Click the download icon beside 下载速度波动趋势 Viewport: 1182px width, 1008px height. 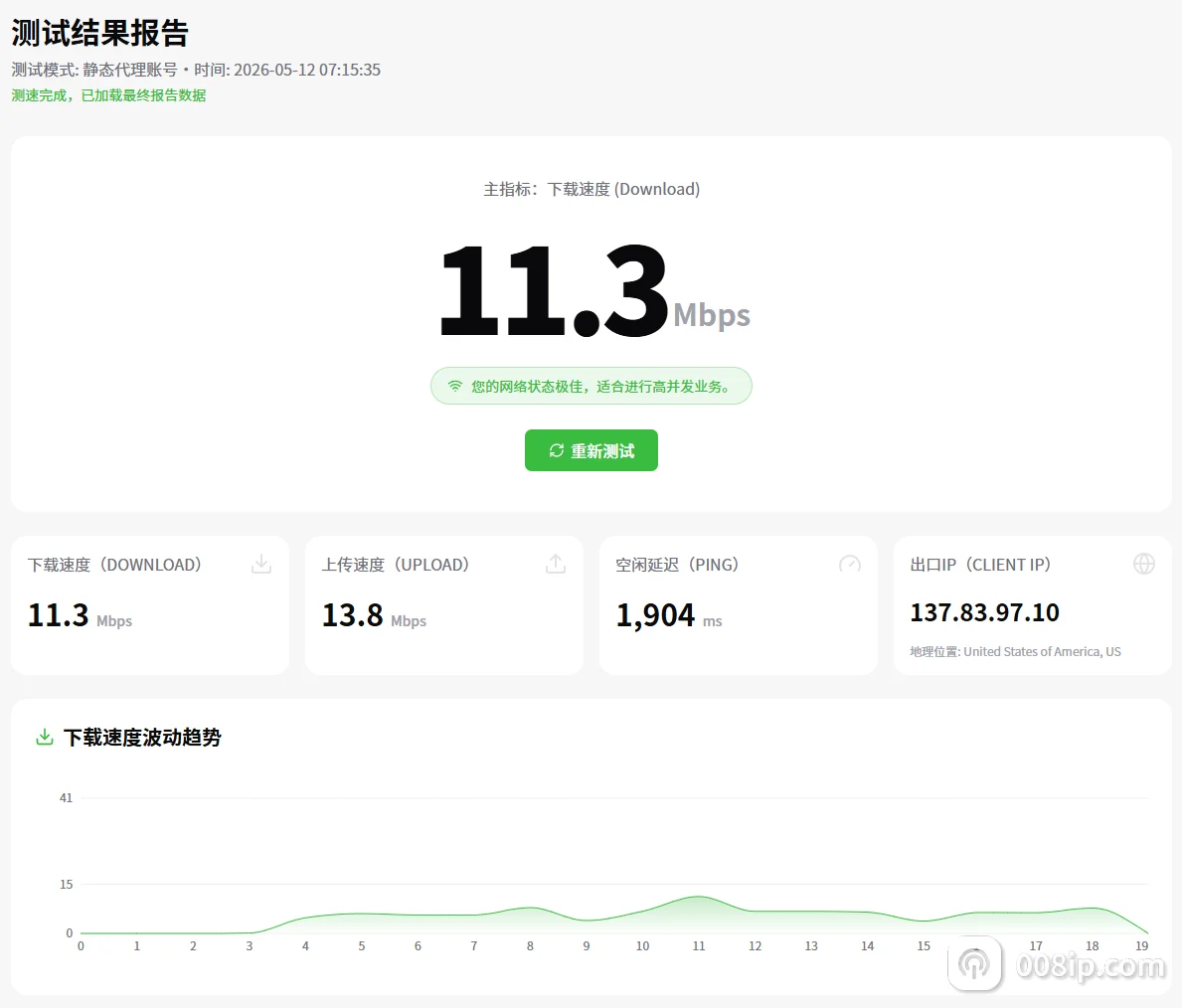coord(45,737)
